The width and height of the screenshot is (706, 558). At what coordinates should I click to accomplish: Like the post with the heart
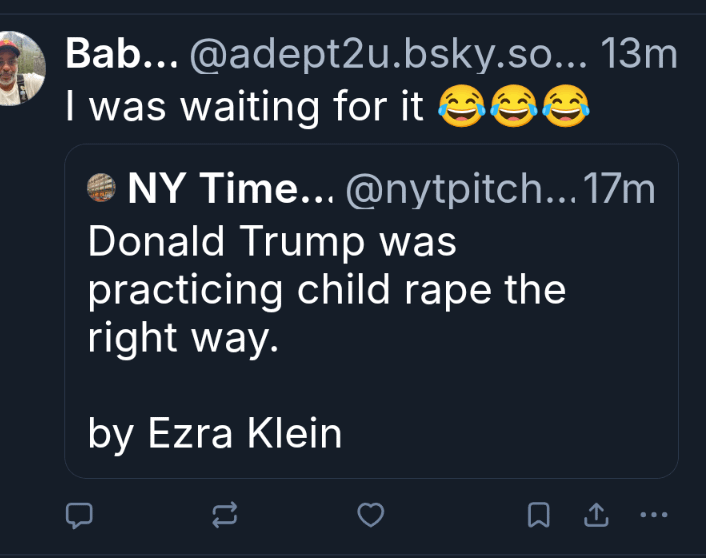click(x=371, y=515)
